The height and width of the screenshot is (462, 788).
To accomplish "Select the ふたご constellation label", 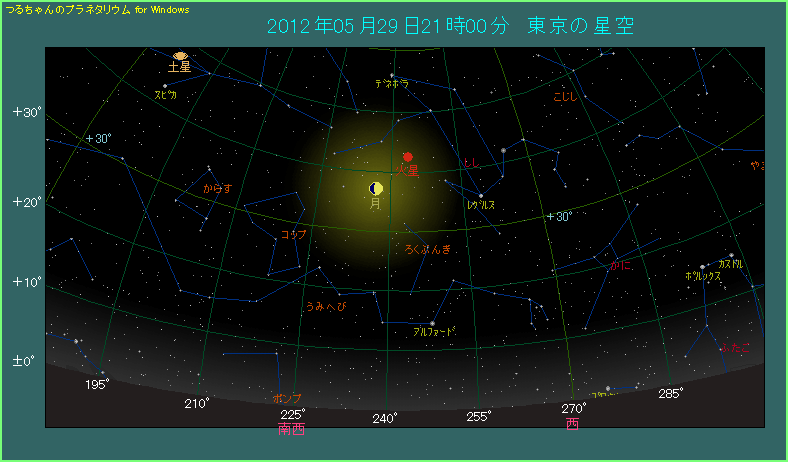I will (735, 347).
